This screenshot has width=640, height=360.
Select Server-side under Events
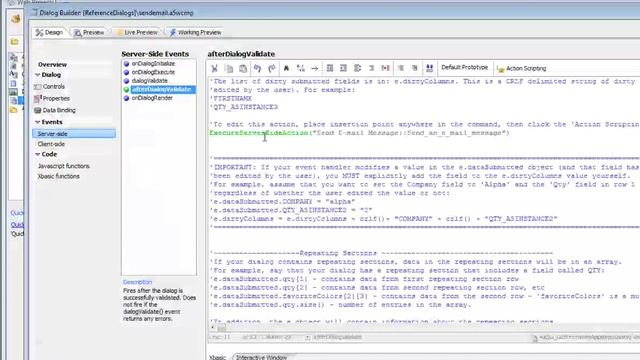click(x=74, y=134)
